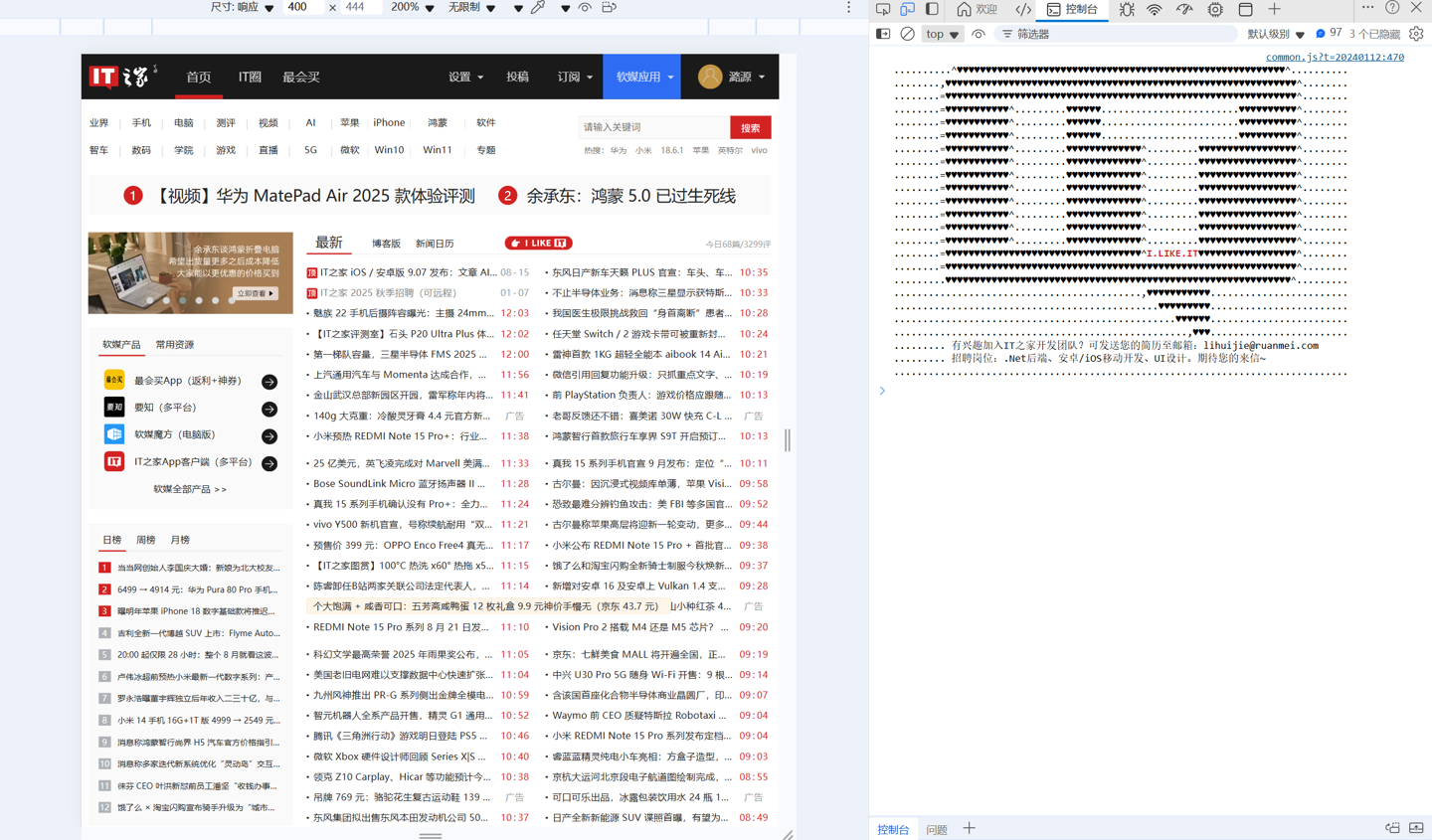Expand the 软媒应用 dropdown

(642, 77)
